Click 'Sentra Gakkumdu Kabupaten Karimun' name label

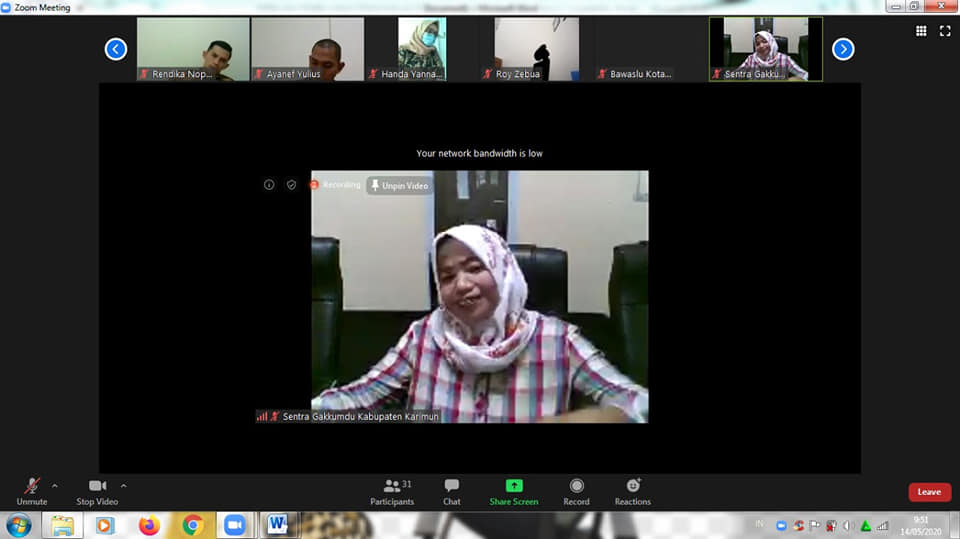(360, 416)
